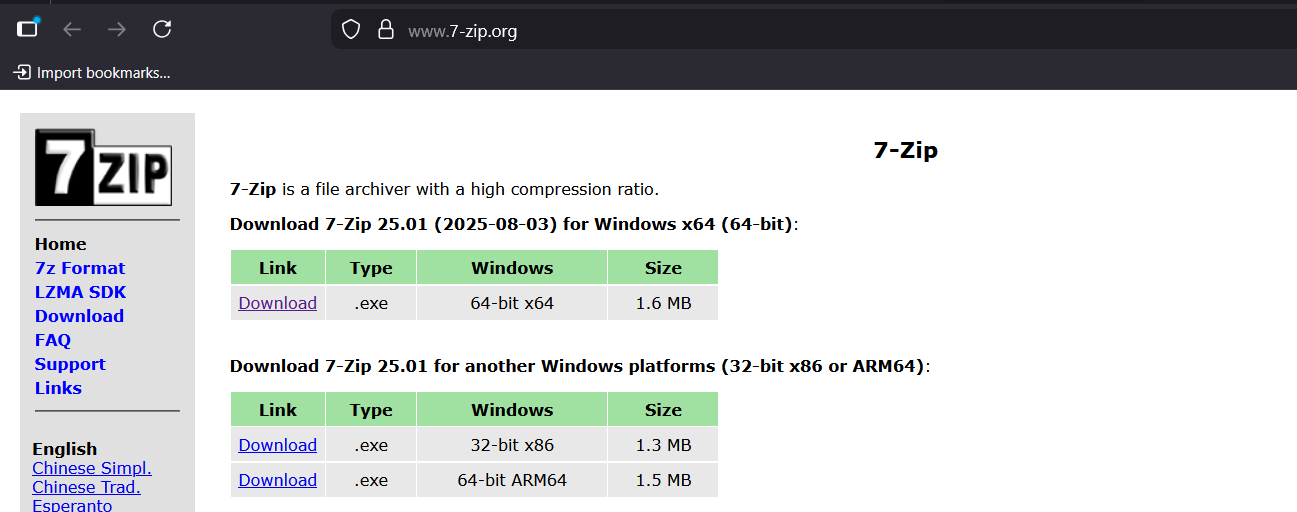Download the 64-bit ARM64 installer
Image resolution: width=1297 pixels, height=512 pixels.
(x=277, y=480)
